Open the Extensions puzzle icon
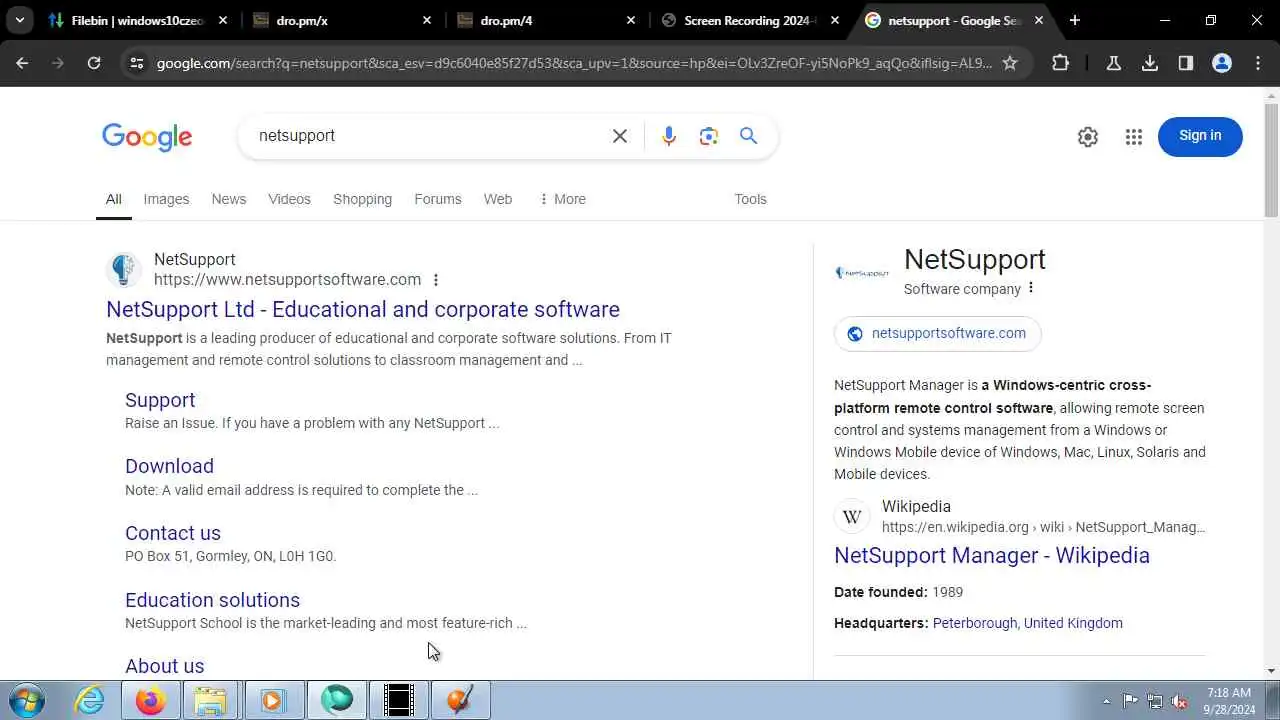 [1060, 63]
